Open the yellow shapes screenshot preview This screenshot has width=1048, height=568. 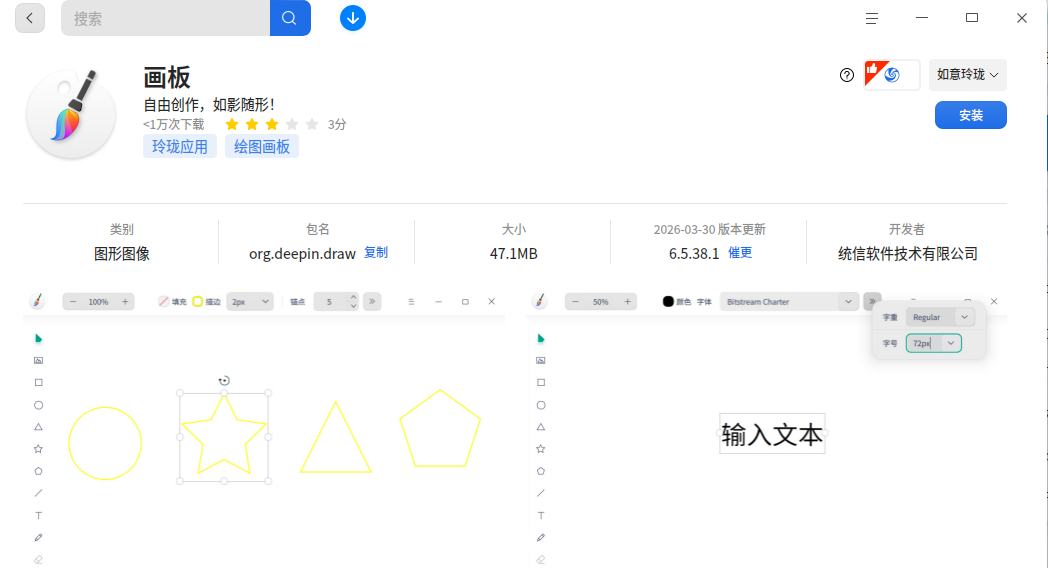click(264, 428)
